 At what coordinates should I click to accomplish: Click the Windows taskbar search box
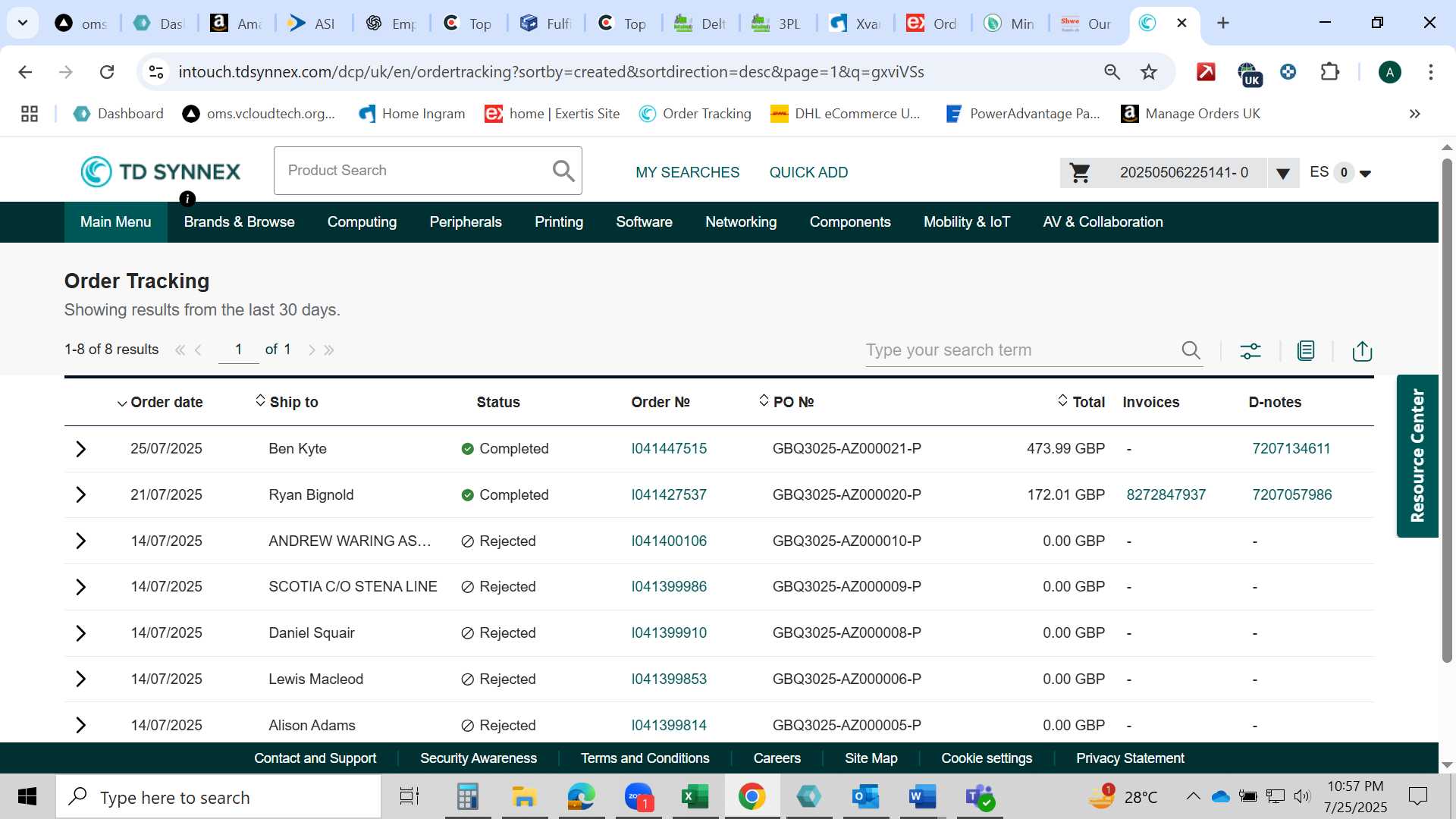pos(218,797)
